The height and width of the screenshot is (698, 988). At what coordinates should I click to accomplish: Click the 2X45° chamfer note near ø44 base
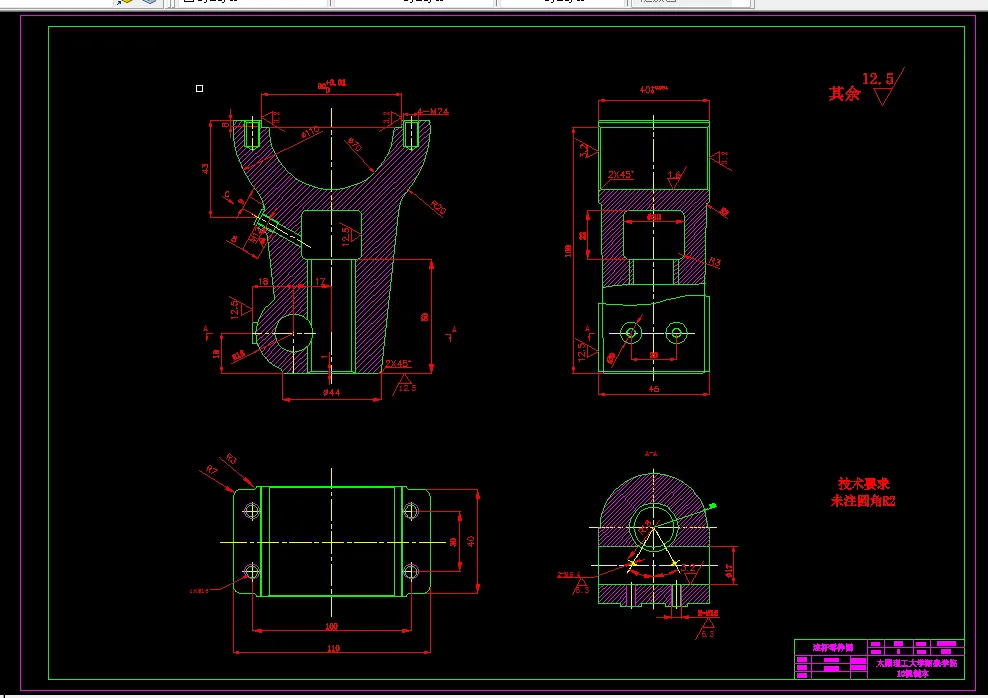tap(398, 363)
